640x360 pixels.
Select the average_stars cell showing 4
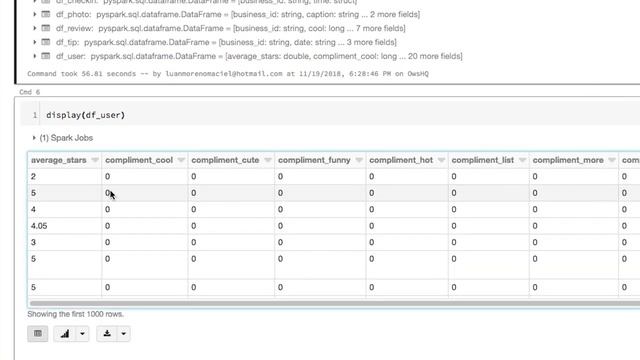pos(64,209)
